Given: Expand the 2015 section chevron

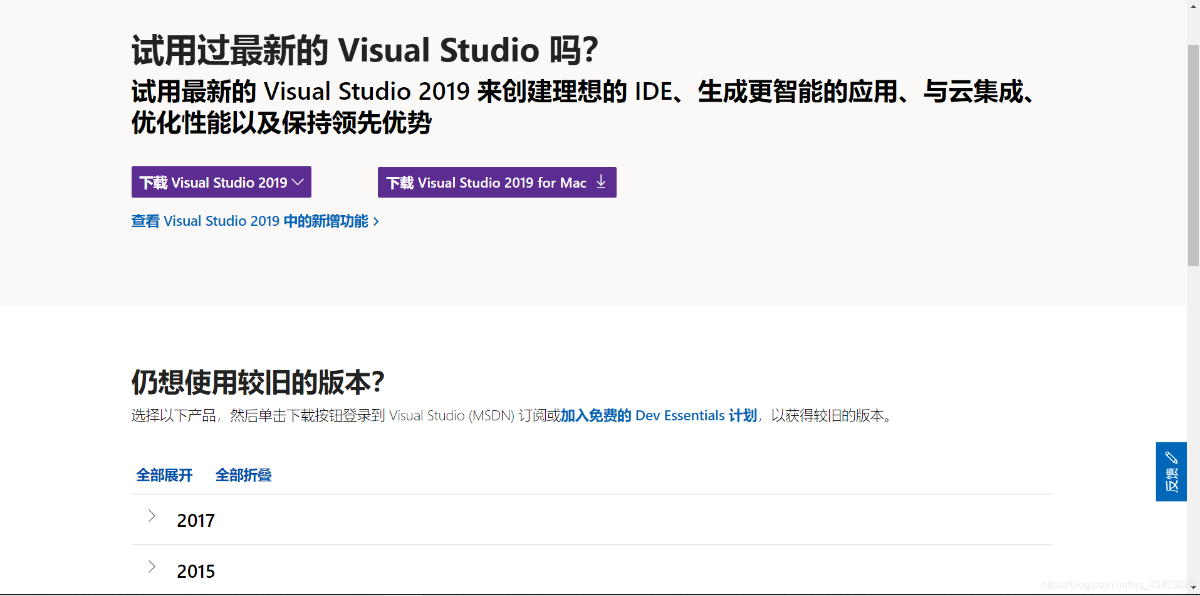Looking at the screenshot, I should point(152,567).
